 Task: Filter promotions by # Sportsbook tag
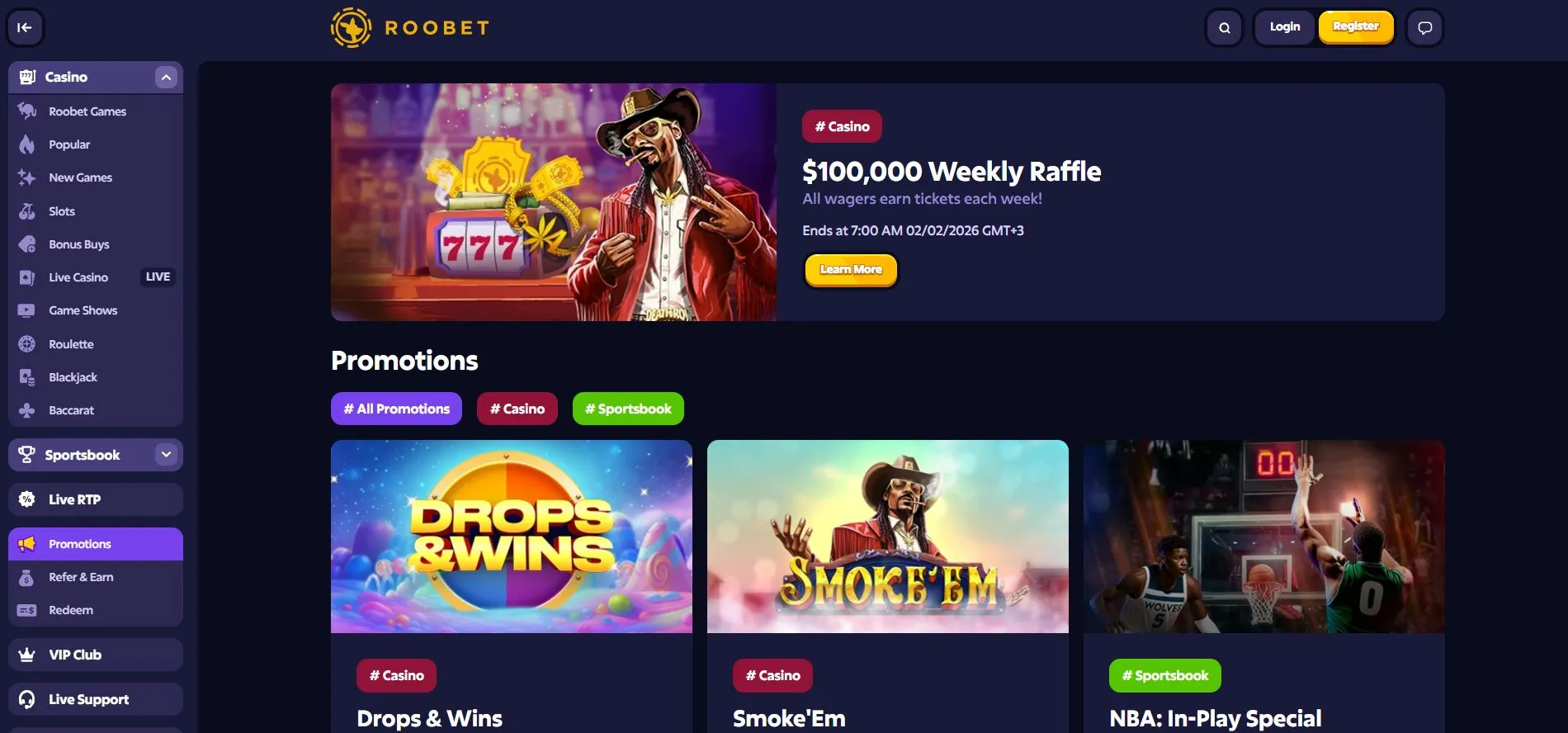tap(628, 409)
